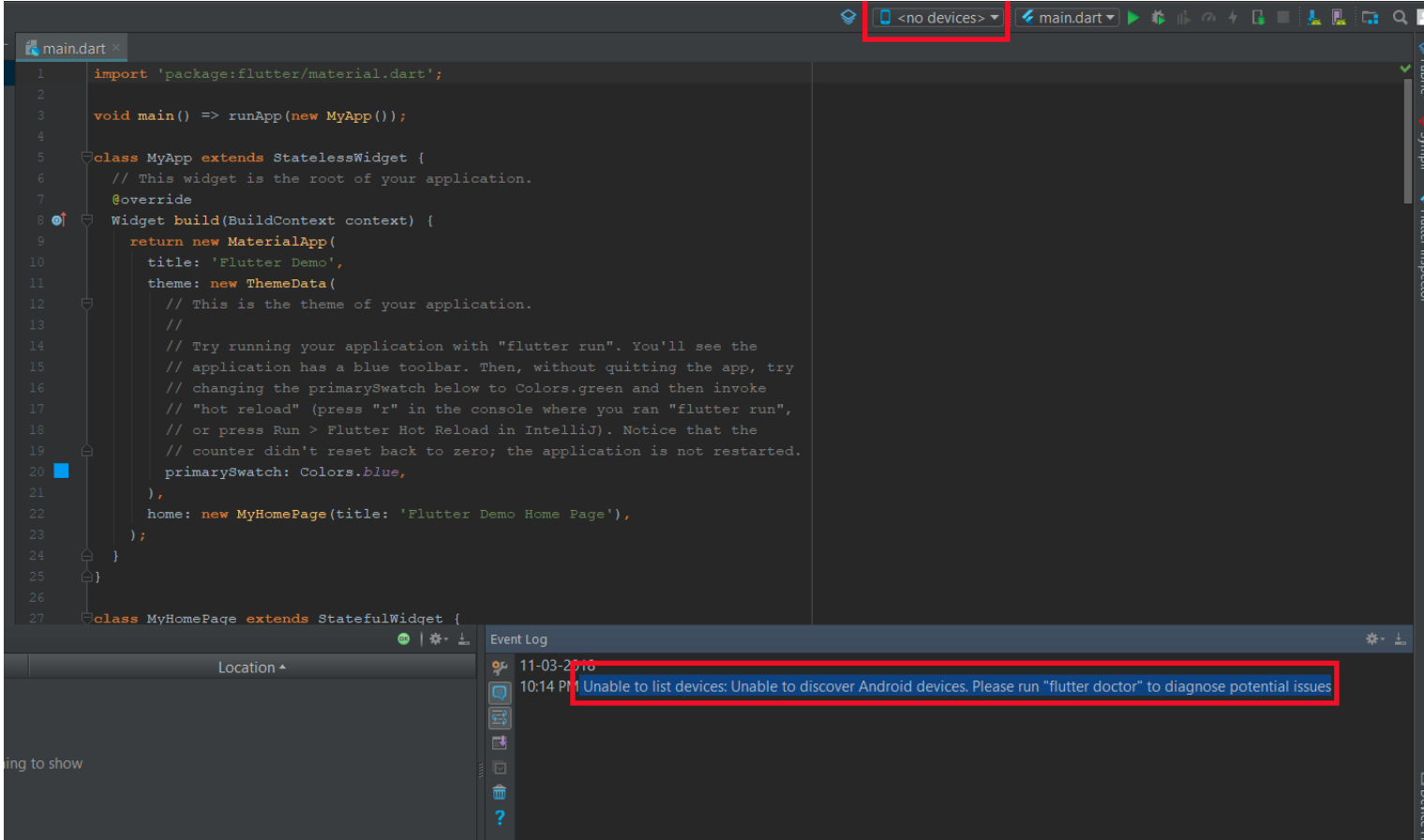Toggle soft wraps in Event Log
The height and width of the screenshot is (840, 1424).
tap(500, 718)
